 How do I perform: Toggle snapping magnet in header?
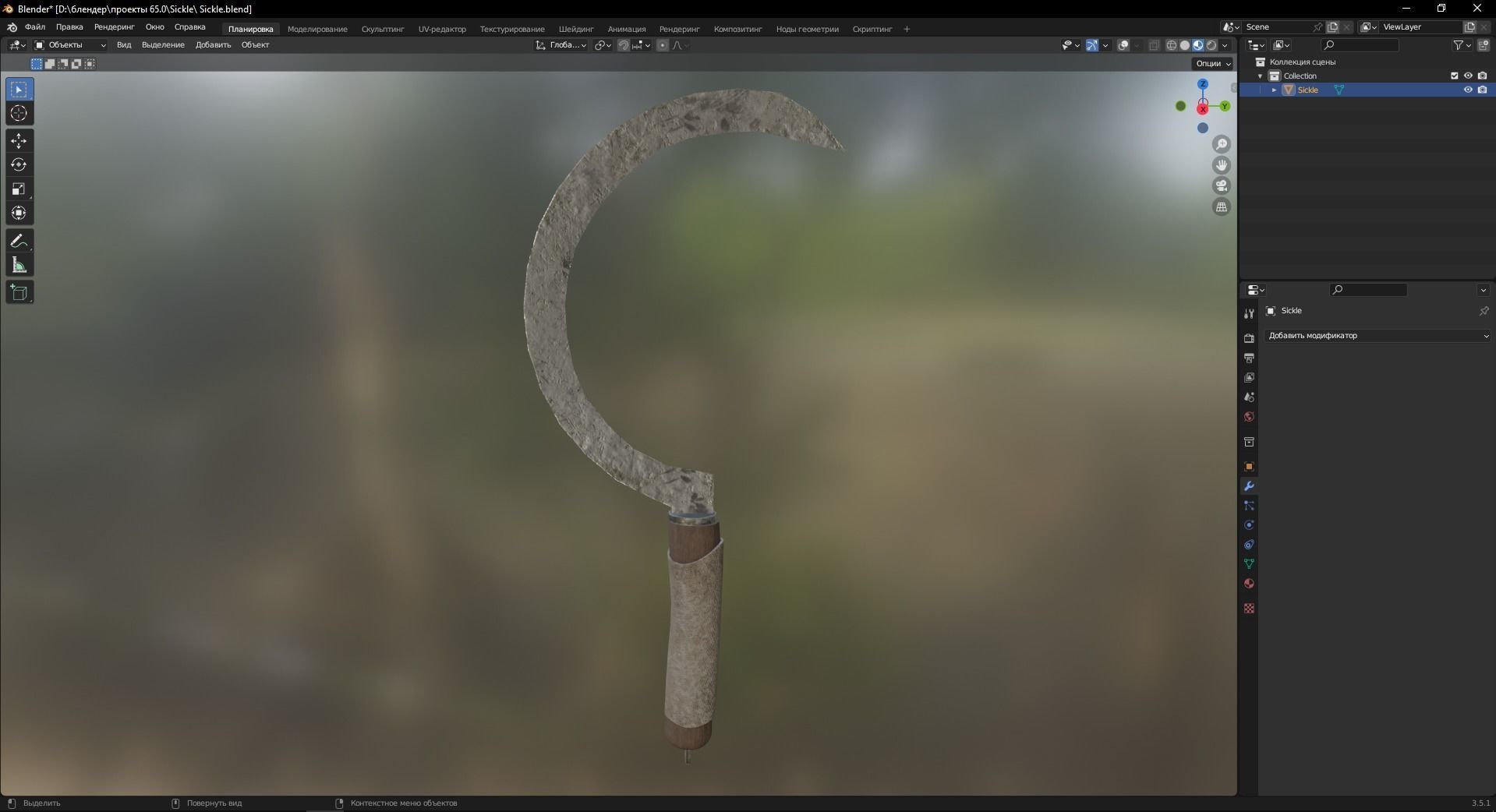point(623,45)
